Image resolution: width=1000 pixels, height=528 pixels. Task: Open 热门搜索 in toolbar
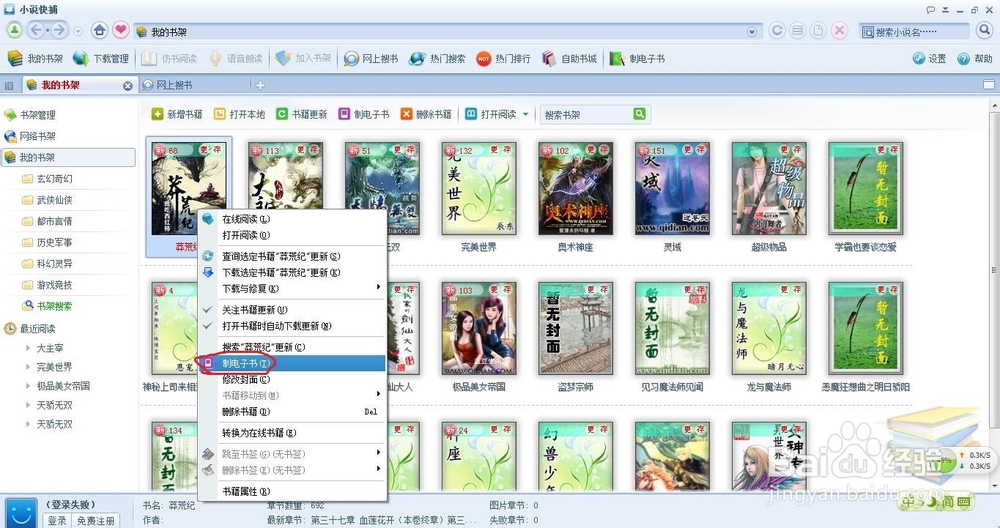click(438, 59)
